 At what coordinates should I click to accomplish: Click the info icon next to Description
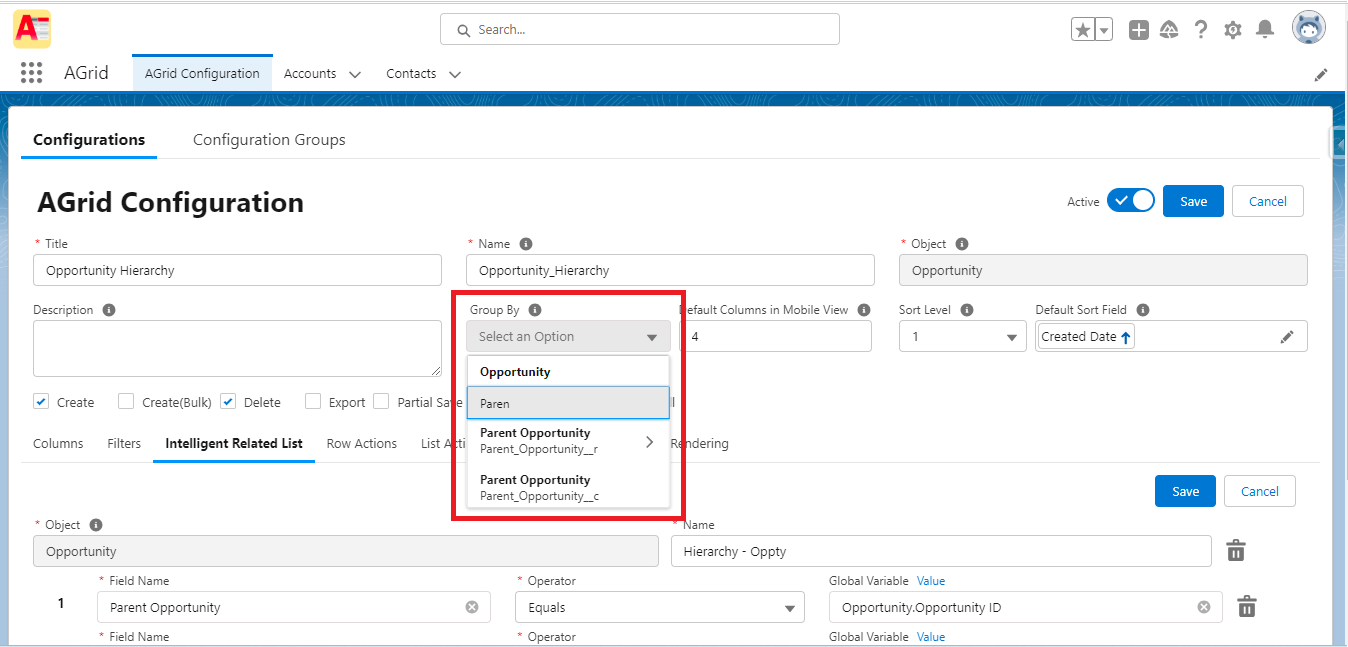(109, 310)
